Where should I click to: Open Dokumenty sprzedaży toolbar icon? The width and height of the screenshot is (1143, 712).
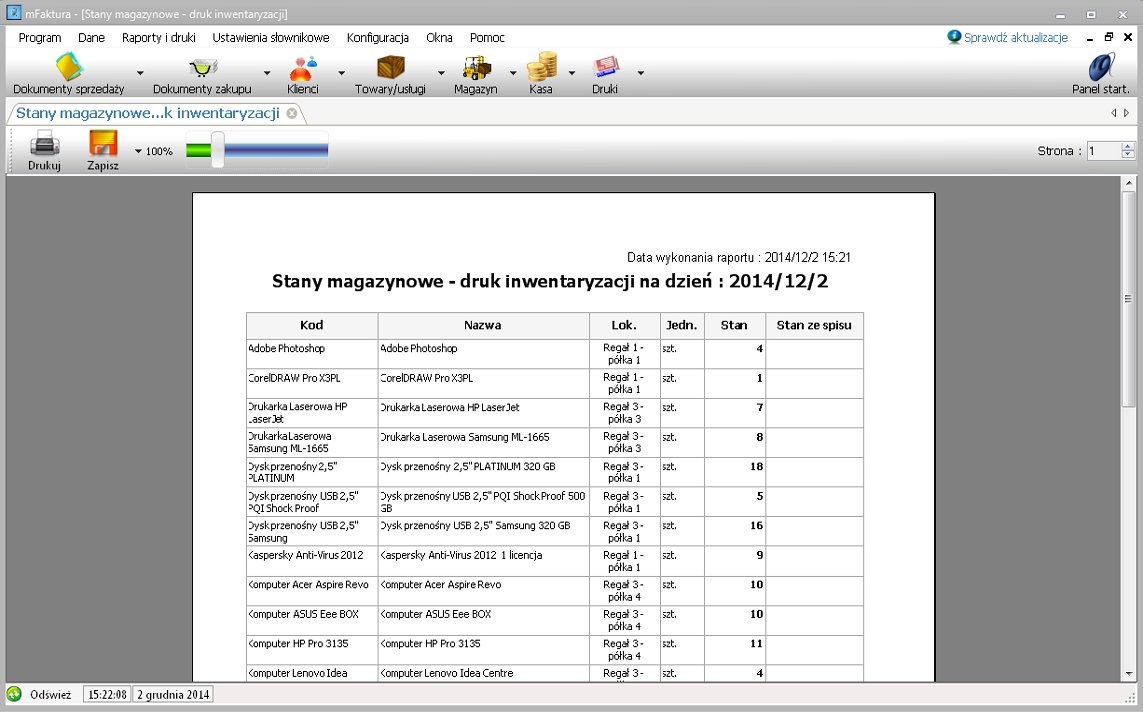[x=68, y=69]
